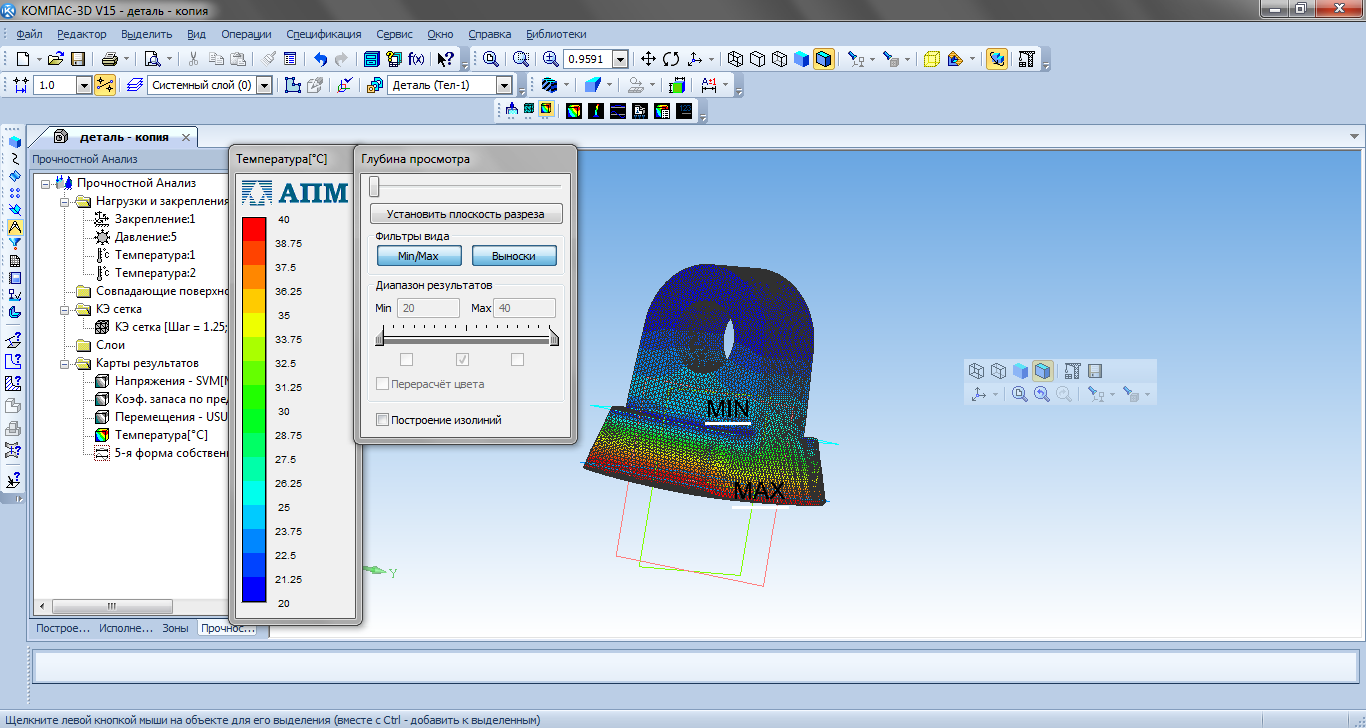The width and height of the screenshot is (1366, 728).
Task: Open the 1.0 step value dropdown
Action: pyautogui.click(x=84, y=85)
